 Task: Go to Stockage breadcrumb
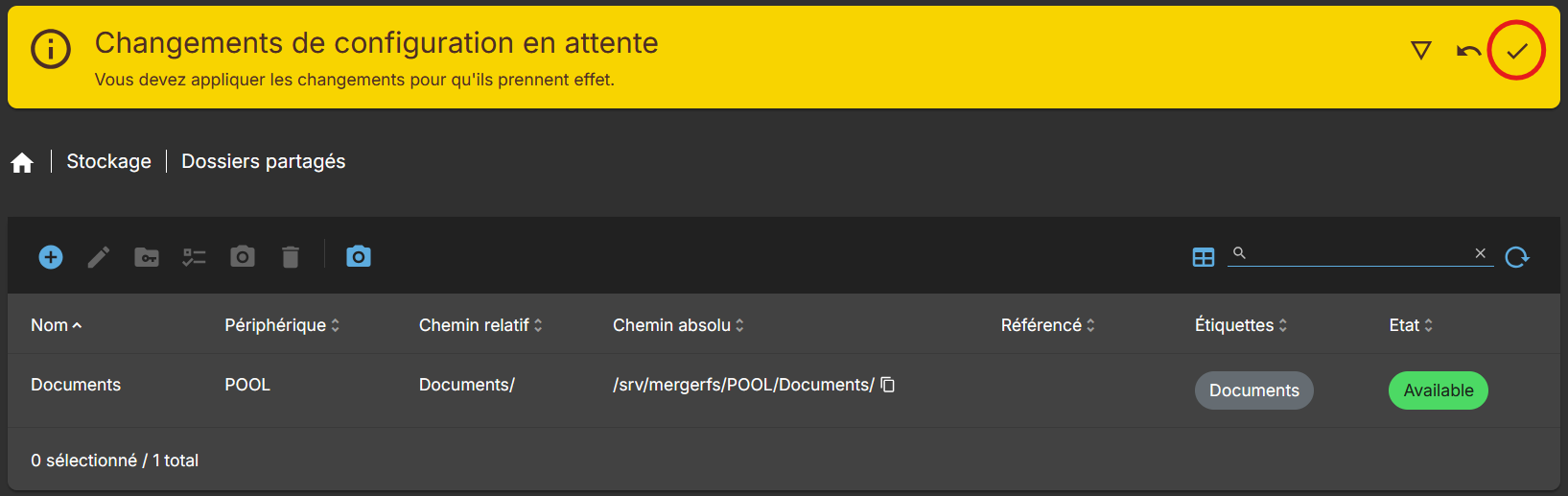click(108, 161)
